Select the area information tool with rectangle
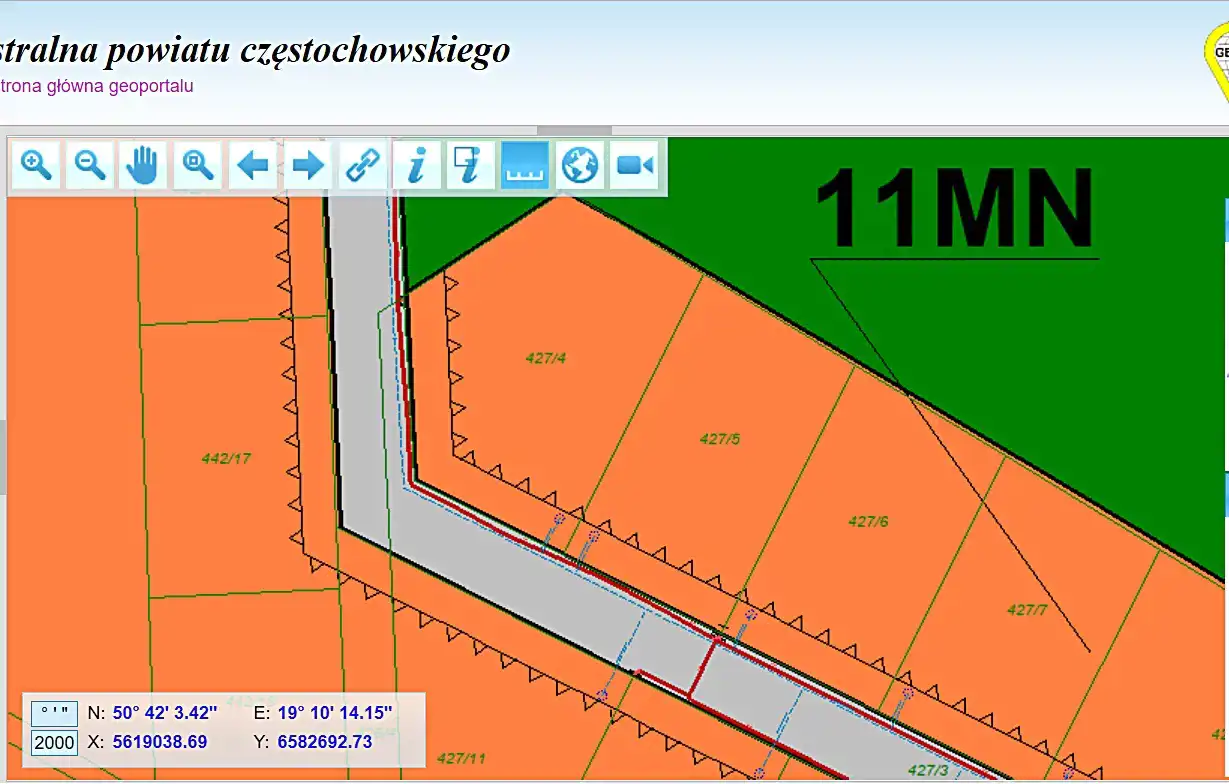1229x784 pixels. (471, 165)
